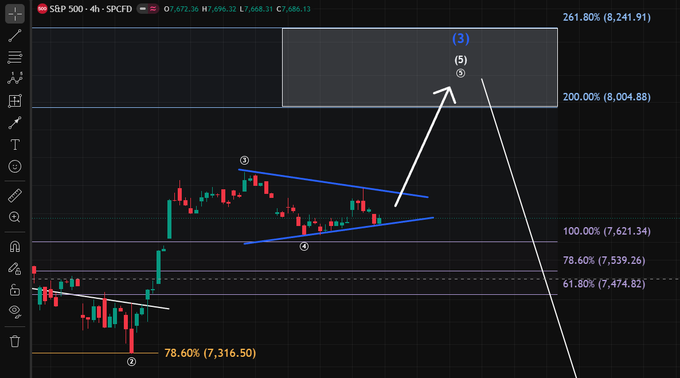The height and width of the screenshot is (378, 680).
Task: Lock all drawing tools padlock
Action: [x=15, y=290]
